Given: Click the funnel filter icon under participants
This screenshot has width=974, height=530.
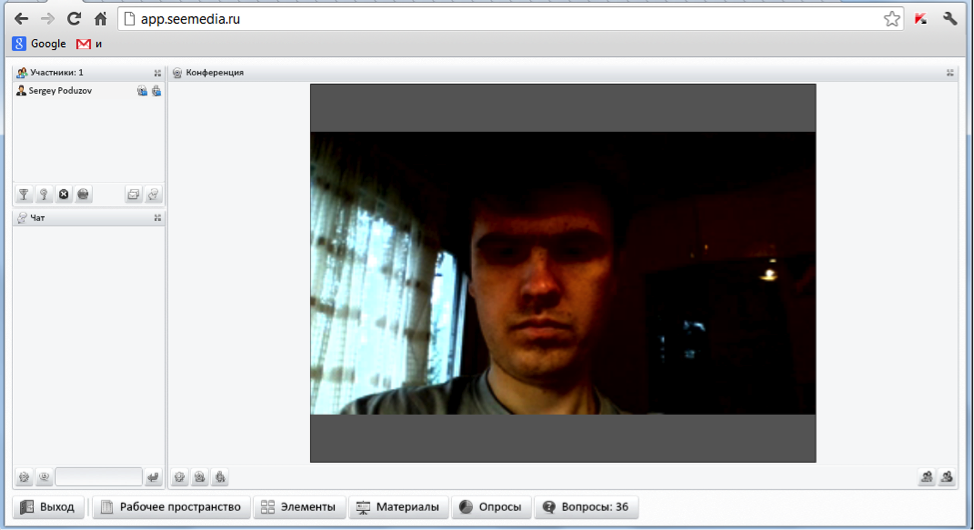Looking at the screenshot, I should 24,194.
